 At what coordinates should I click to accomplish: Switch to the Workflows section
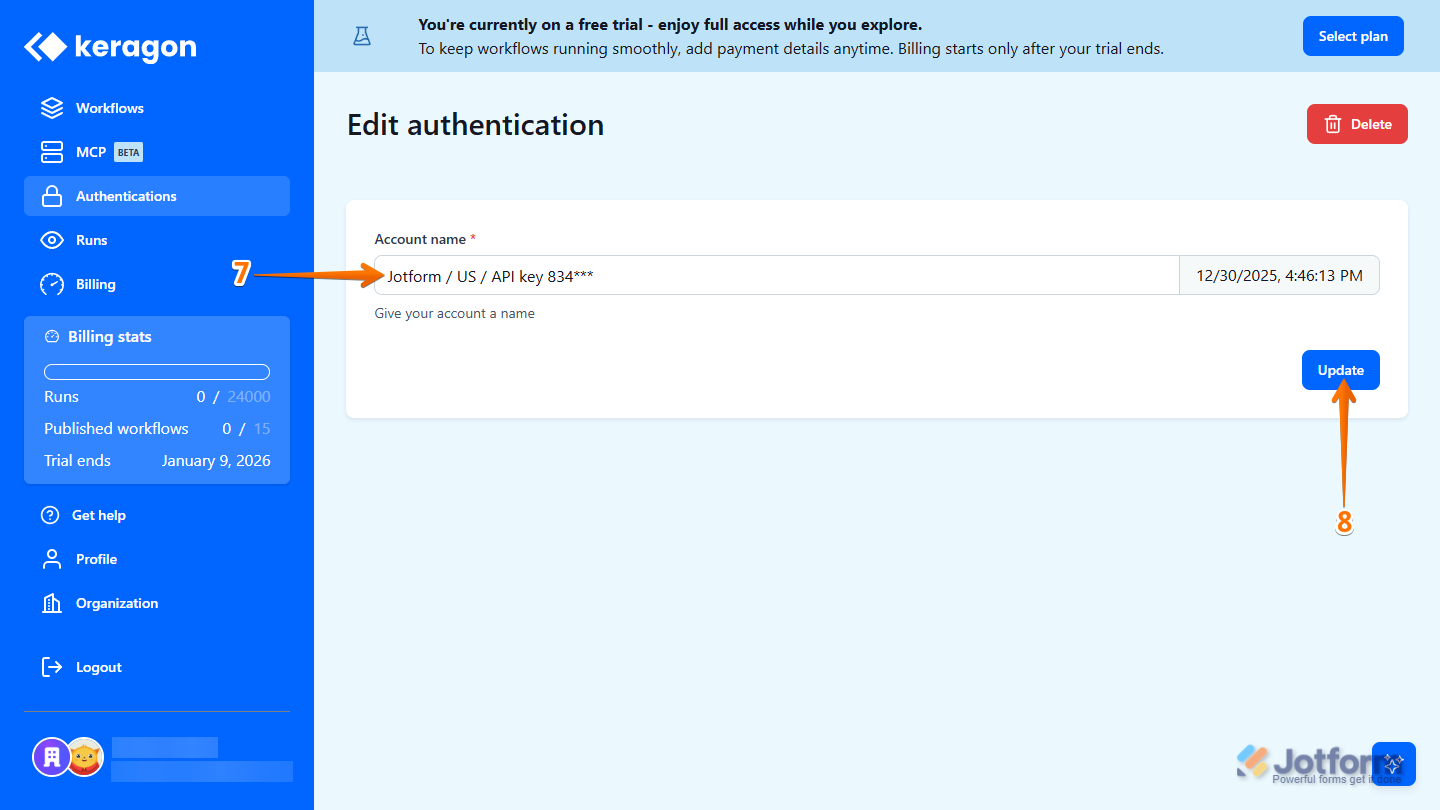[110, 108]
